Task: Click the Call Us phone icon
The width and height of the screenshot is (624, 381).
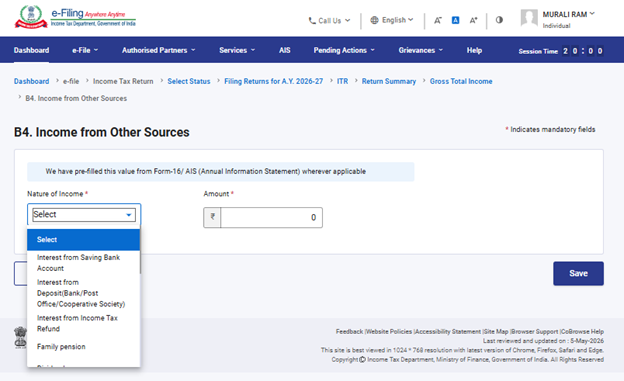Action: 312,20
